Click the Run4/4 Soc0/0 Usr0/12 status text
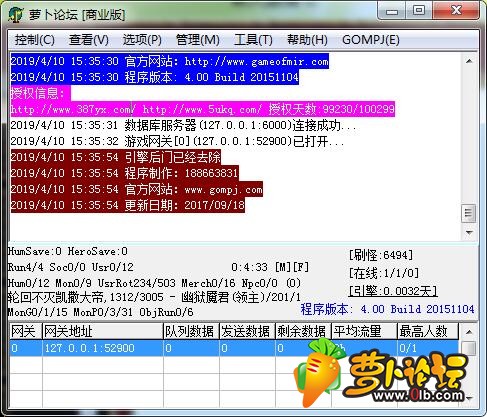This screenshot has width=487, height=417. pos(71,267)
